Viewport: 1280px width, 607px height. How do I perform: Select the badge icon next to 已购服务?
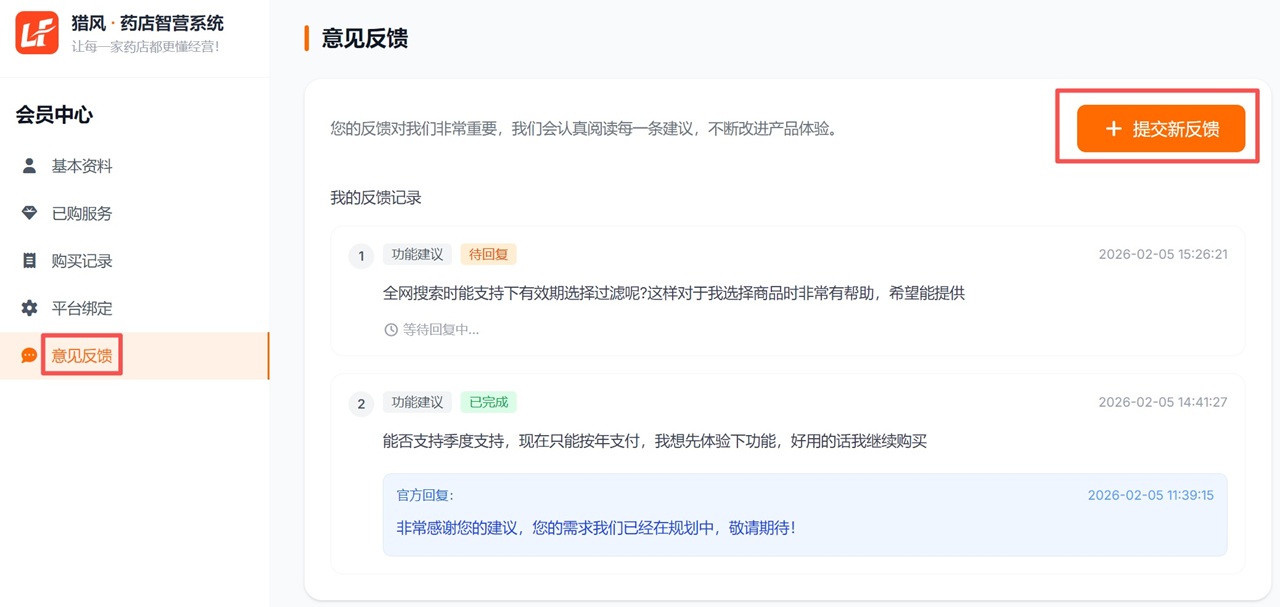click(29, 213)
